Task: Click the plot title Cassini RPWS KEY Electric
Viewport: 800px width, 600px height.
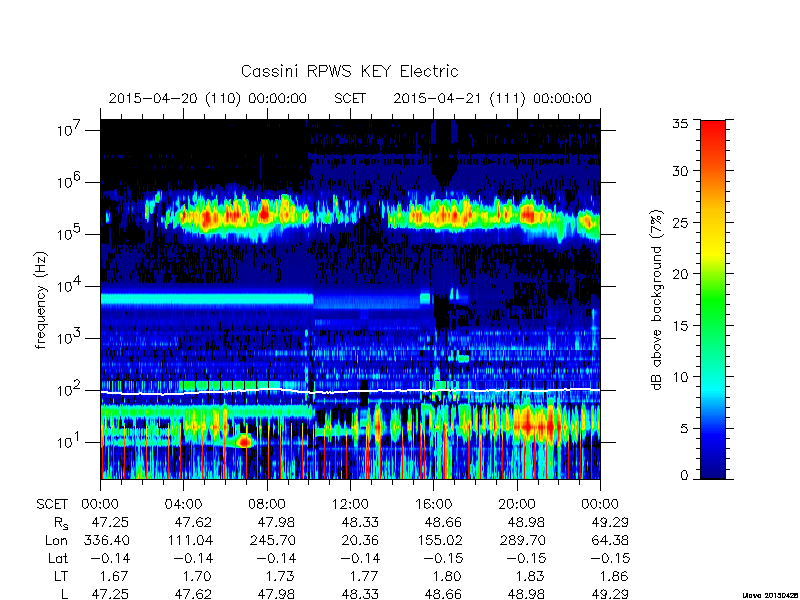Action: click(349, 71)
